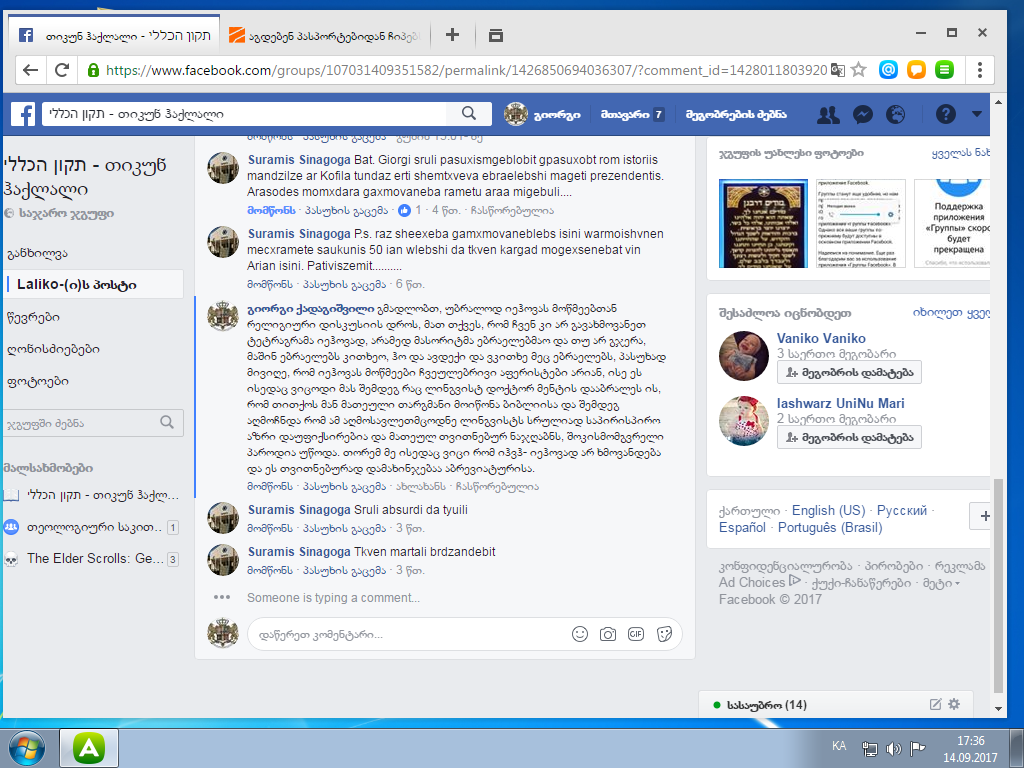Switch language to Português (Brasil)
Image resolution: width=1024 pixels, height=768 pixels.
pyautogui.click(x=829, y=527)
